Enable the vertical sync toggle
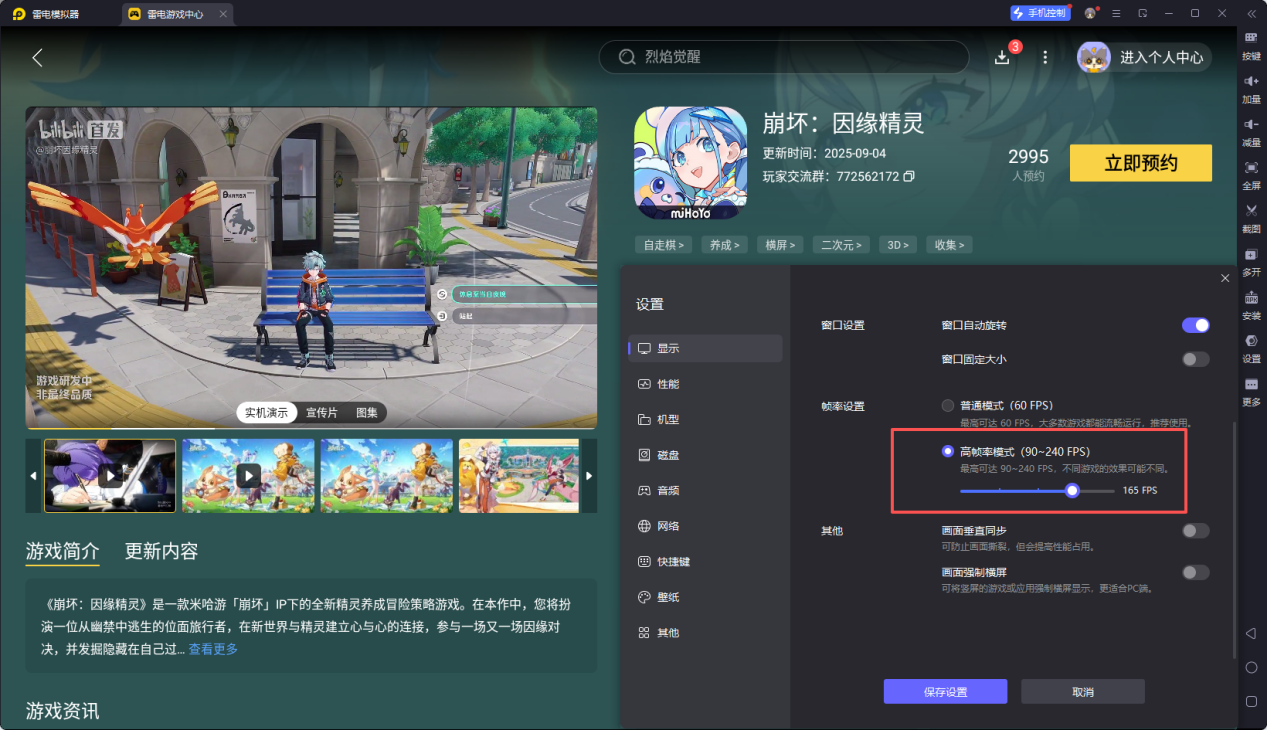 coord(1195,531)
